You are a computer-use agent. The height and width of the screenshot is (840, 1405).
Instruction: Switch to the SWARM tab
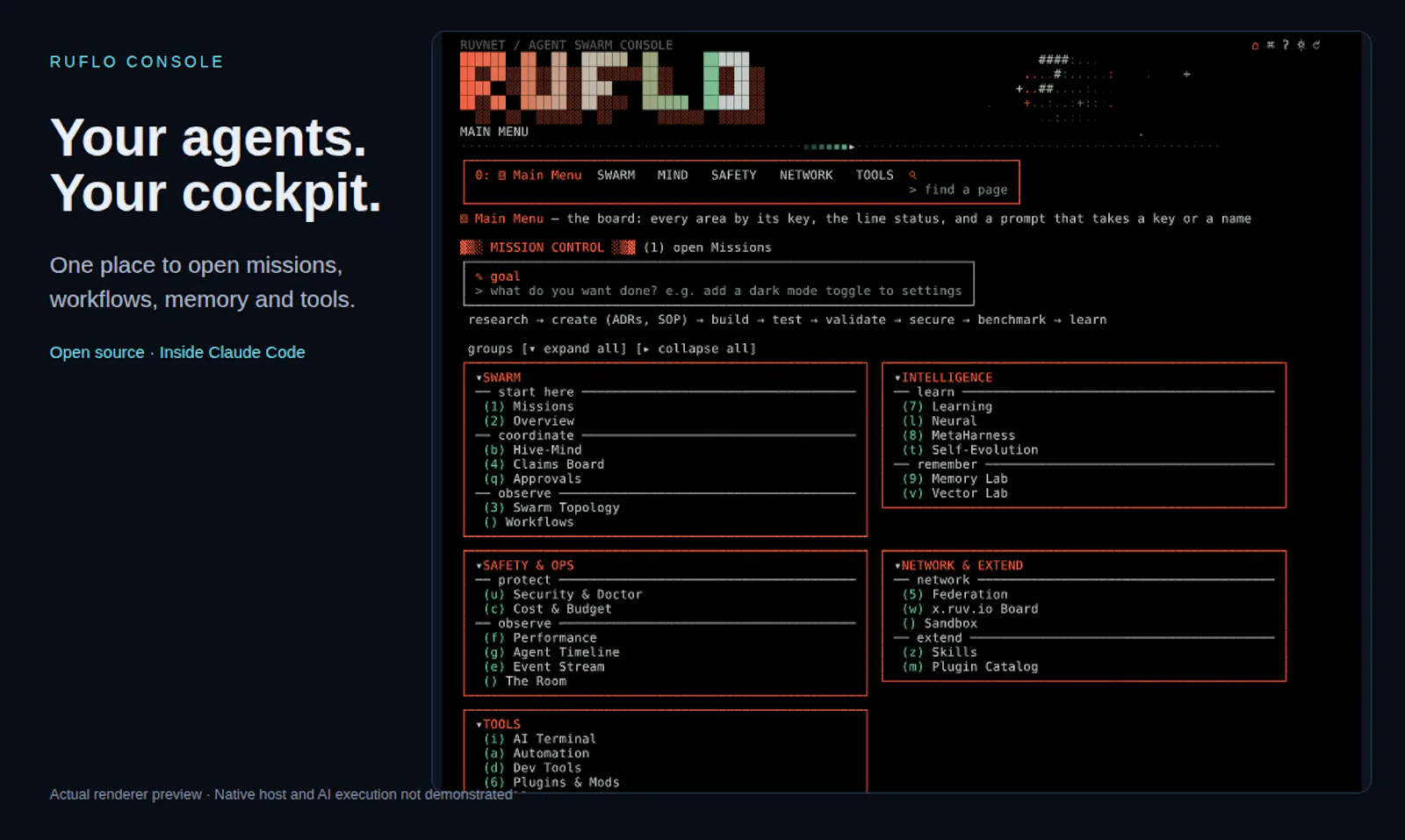(x=616, y=176)
